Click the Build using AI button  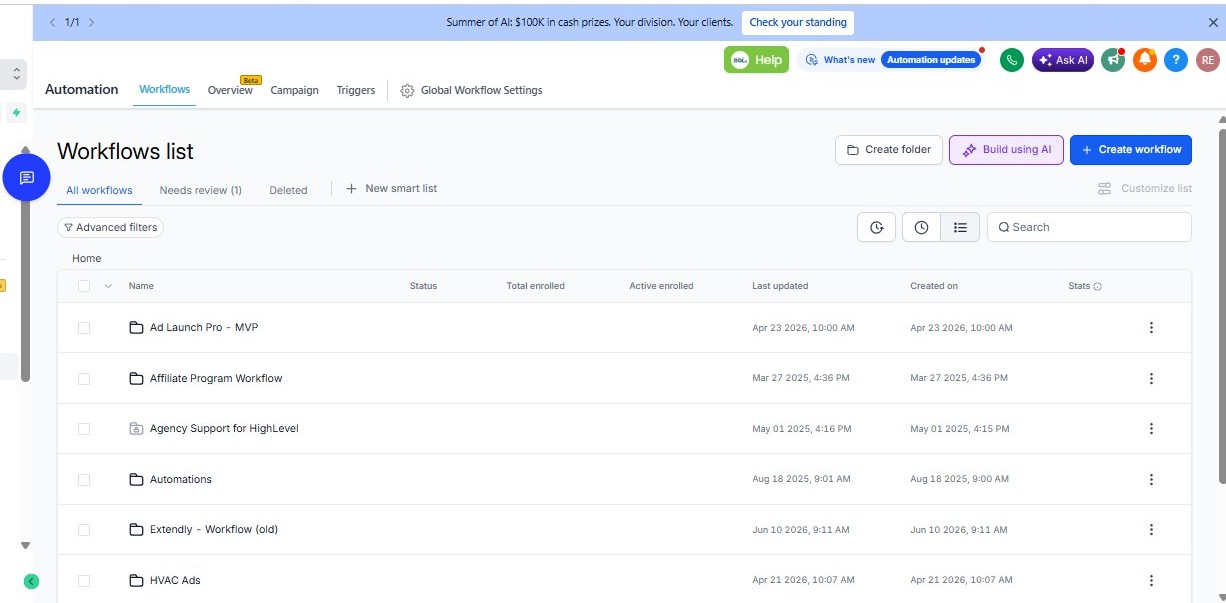[1006, 150]
